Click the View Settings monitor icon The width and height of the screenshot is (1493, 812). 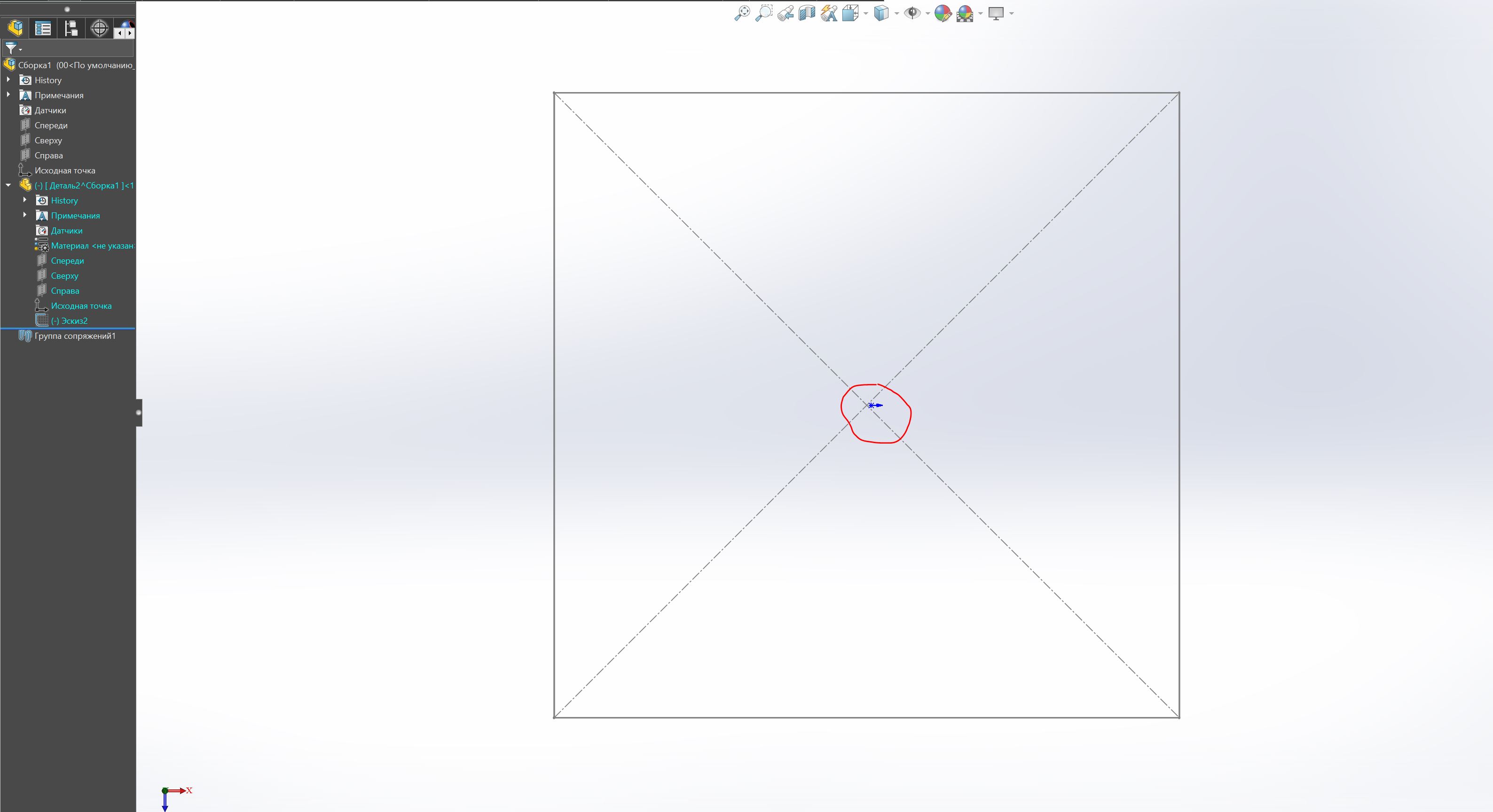996,13
